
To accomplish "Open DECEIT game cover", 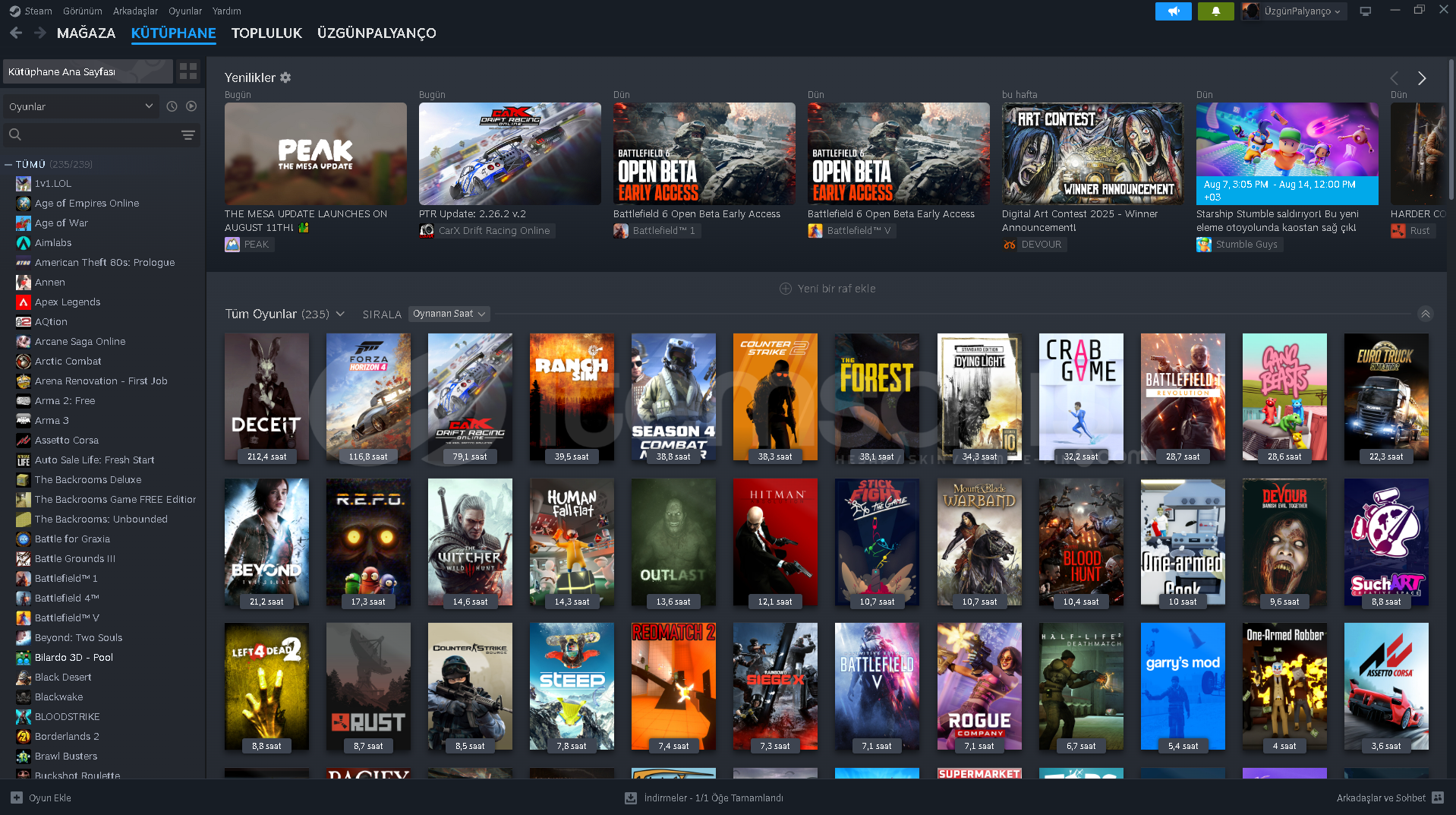I will click(266, 397).
